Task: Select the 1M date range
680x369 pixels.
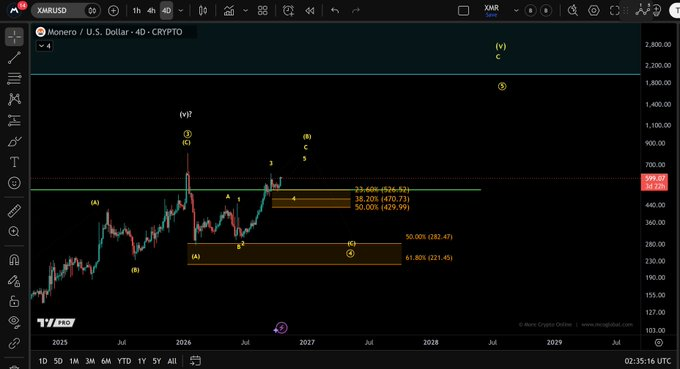Action: pyautogui.click(x=74, y=361)
